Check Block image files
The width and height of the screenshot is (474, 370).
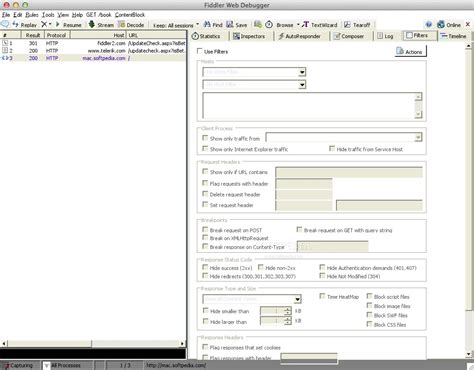[369, 305]
